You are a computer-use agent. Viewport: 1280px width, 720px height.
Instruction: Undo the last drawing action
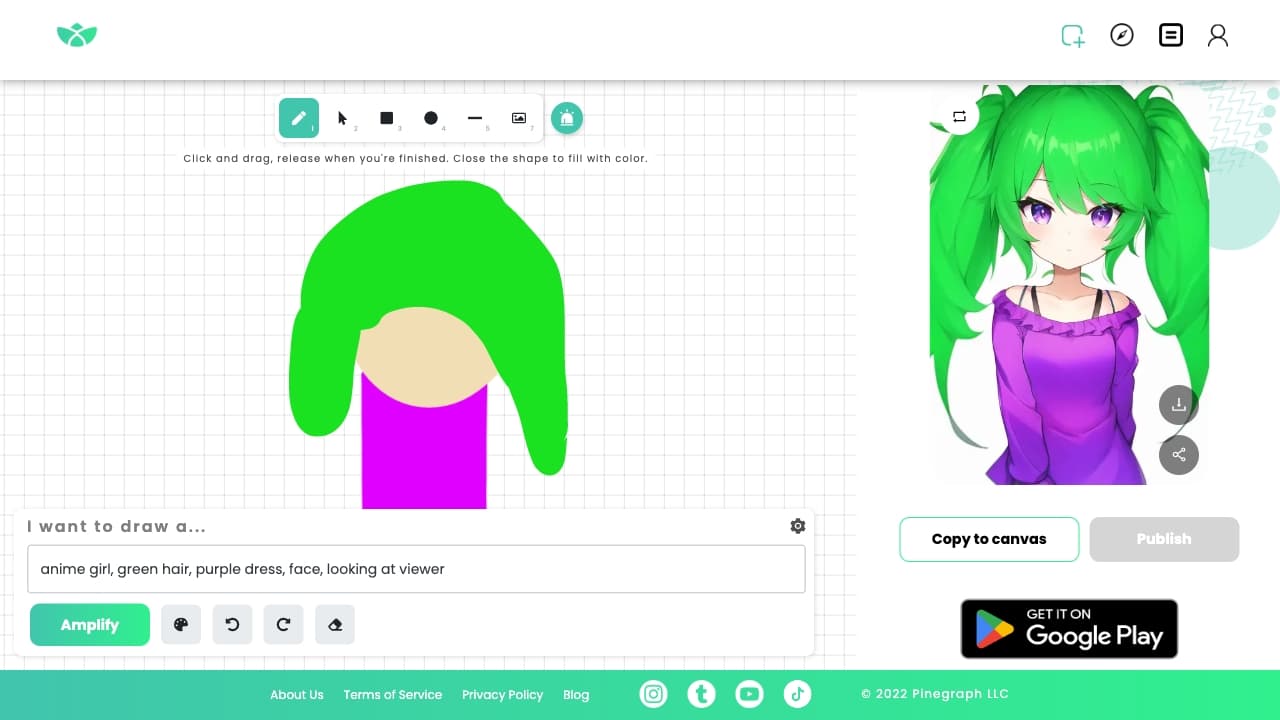[x=232, y=624]
